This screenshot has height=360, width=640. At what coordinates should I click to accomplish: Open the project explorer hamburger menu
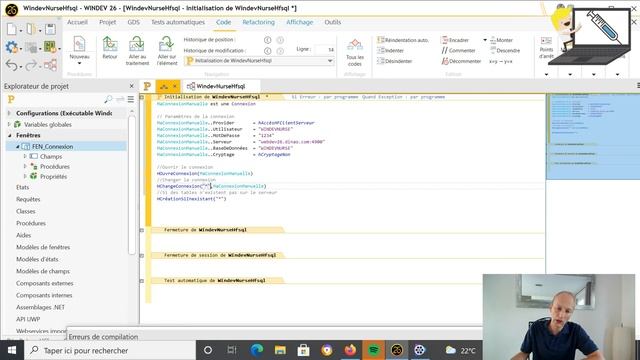[131, 99]
